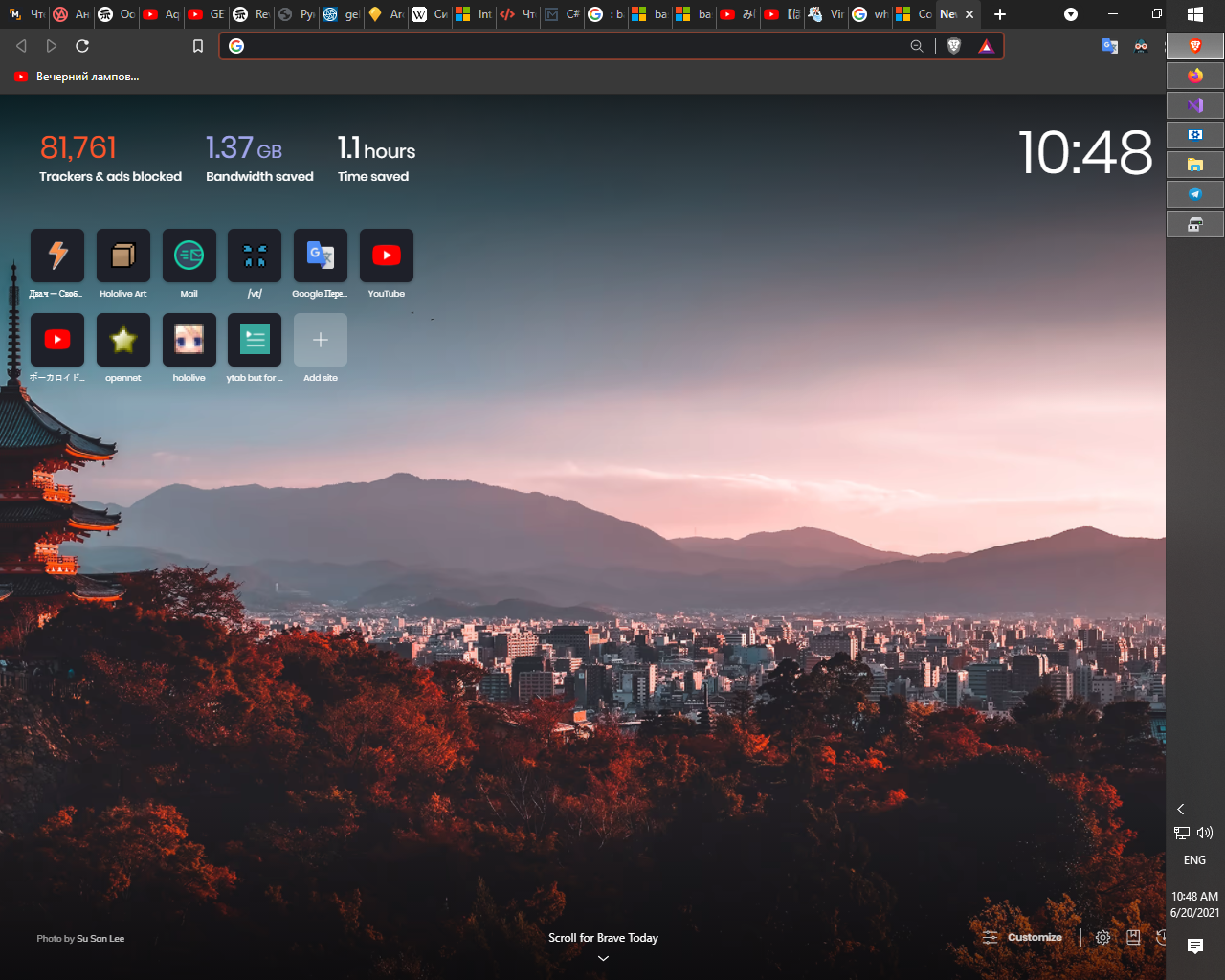Add a new top site tile
1225x980 pixels.
click(321, 340)
